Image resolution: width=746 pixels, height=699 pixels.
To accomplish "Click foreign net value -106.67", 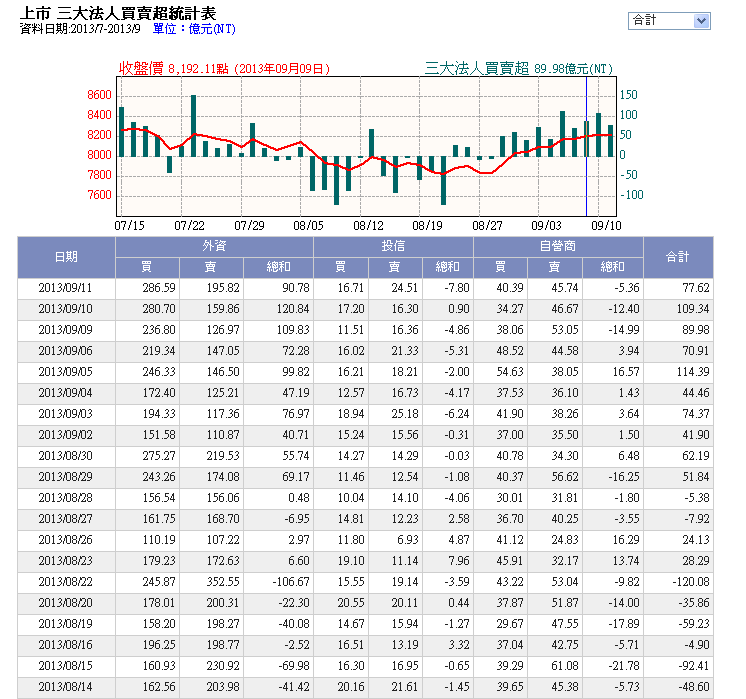I will coord(291,582).
